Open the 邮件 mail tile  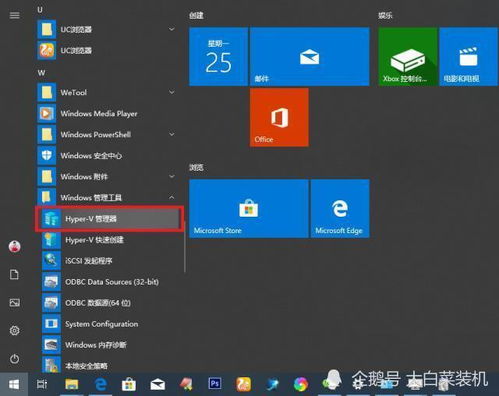coord(310,57)
